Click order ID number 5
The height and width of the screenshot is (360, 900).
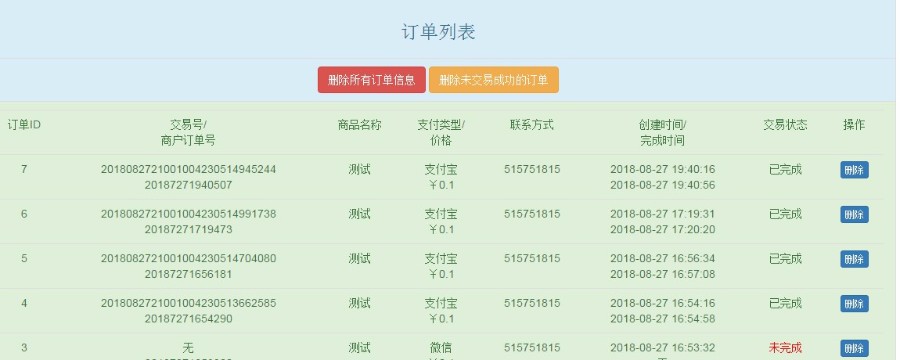pyautogui.click(x=24, y=258)
